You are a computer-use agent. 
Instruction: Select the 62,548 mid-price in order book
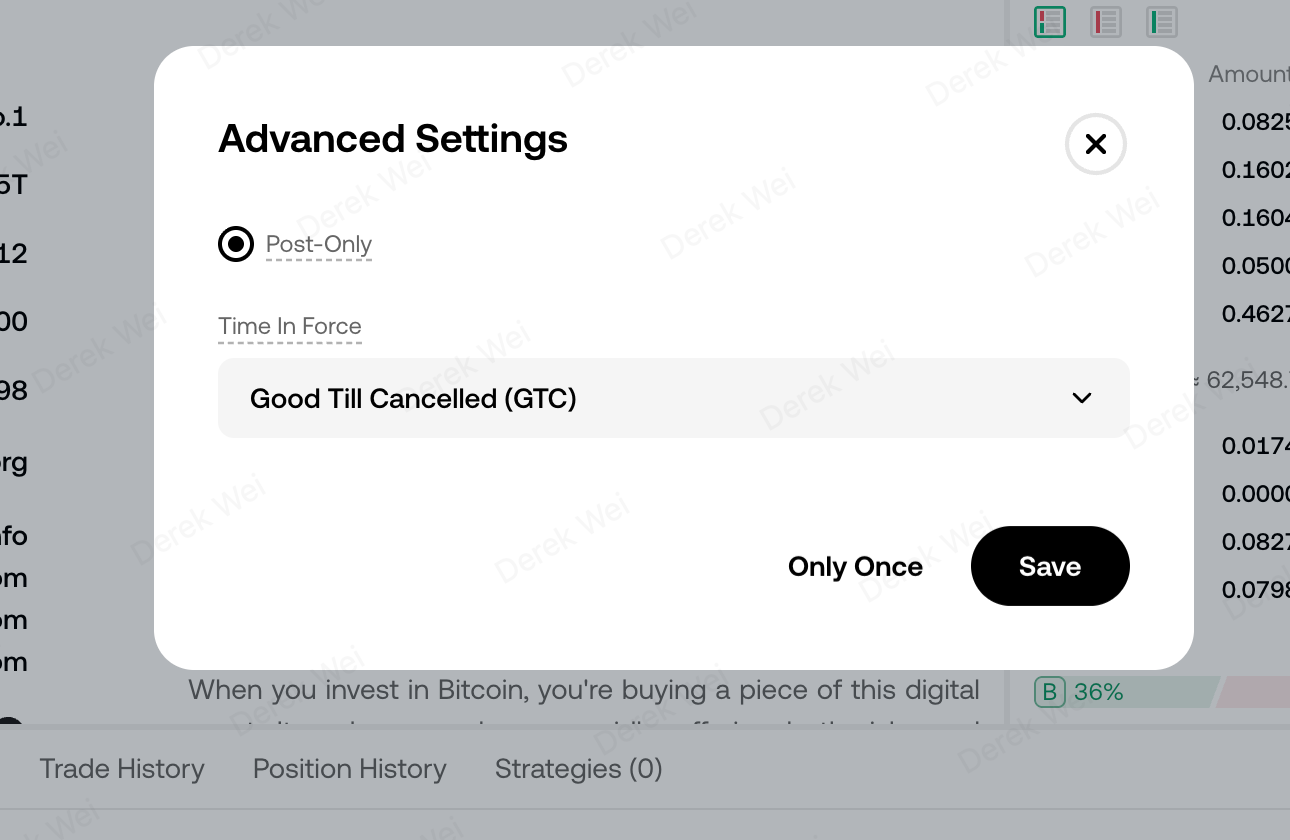(1246, 380)
